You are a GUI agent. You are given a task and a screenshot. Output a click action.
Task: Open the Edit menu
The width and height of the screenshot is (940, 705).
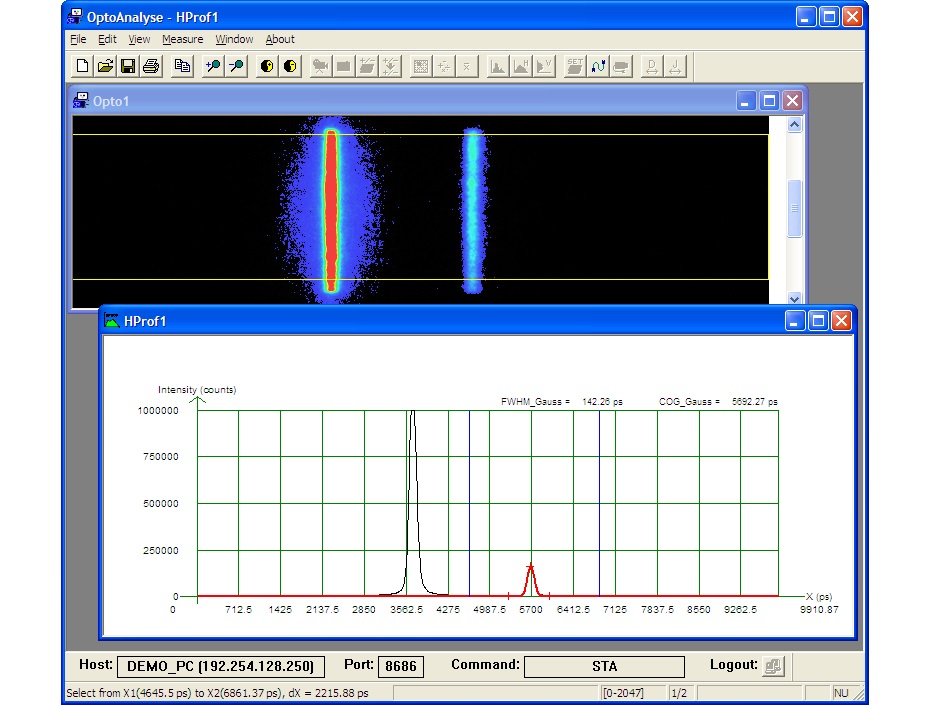point(107,39)
